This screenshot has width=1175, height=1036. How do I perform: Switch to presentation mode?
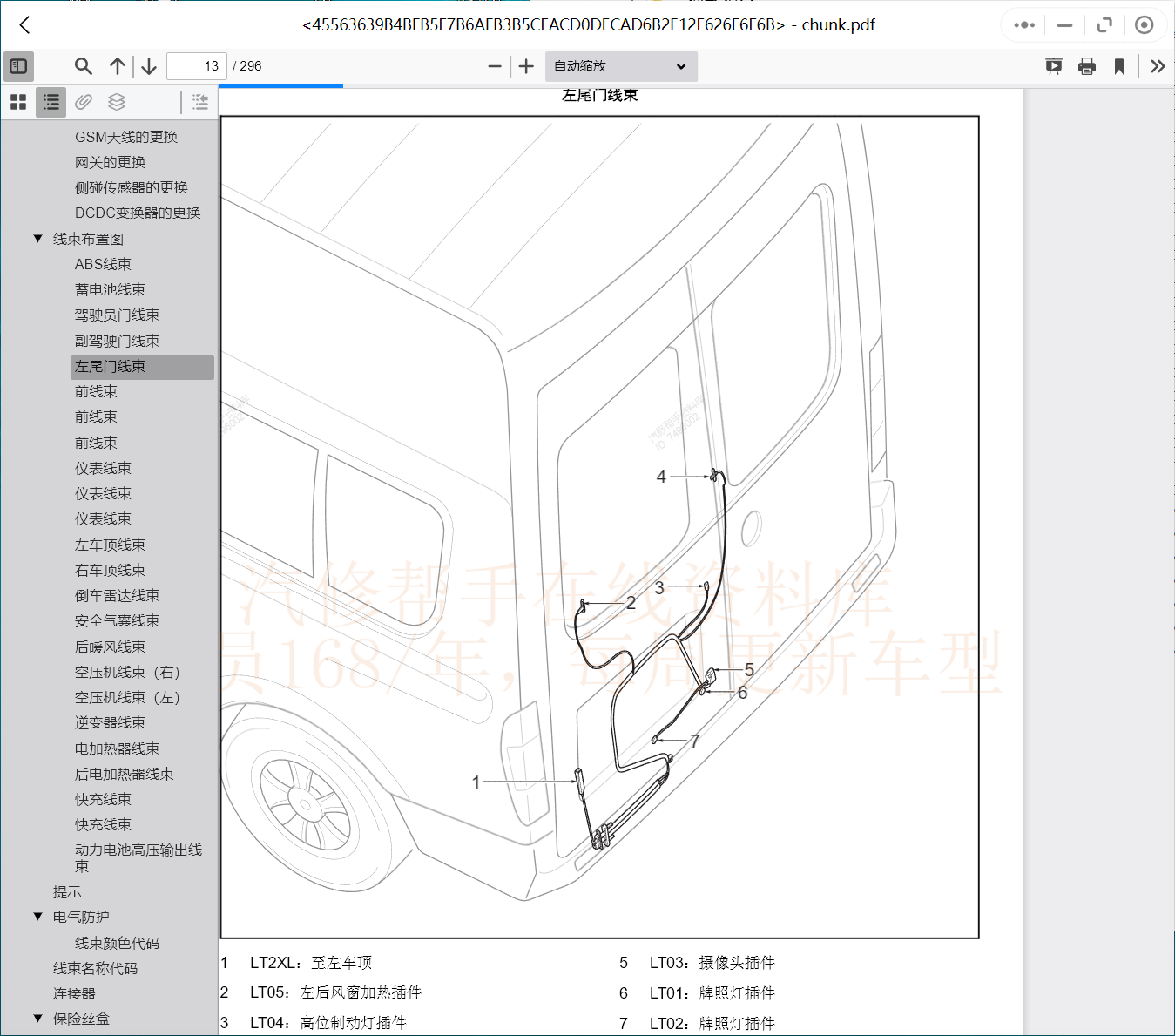point(1054,65)
